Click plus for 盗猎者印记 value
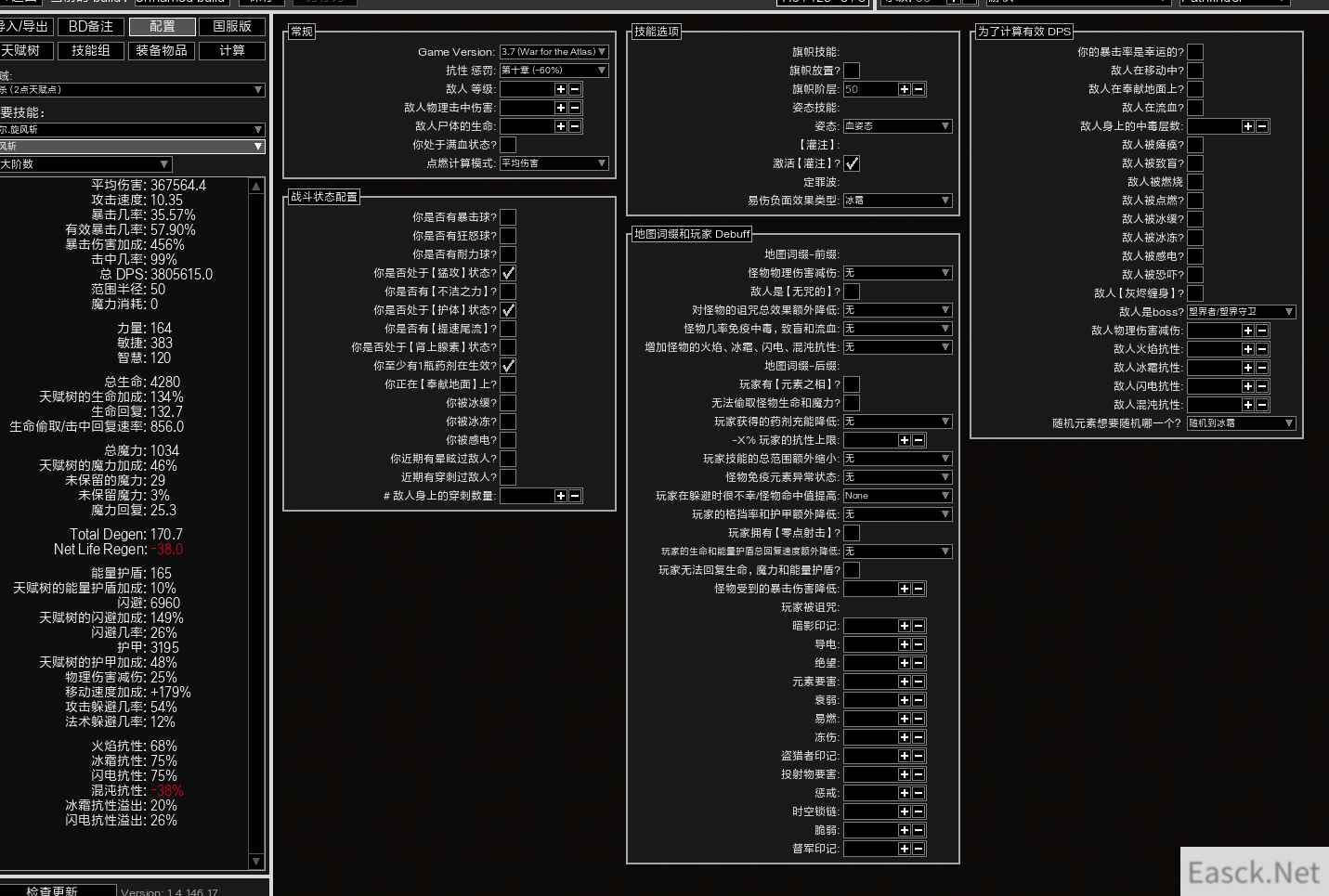 coord(905,756)
